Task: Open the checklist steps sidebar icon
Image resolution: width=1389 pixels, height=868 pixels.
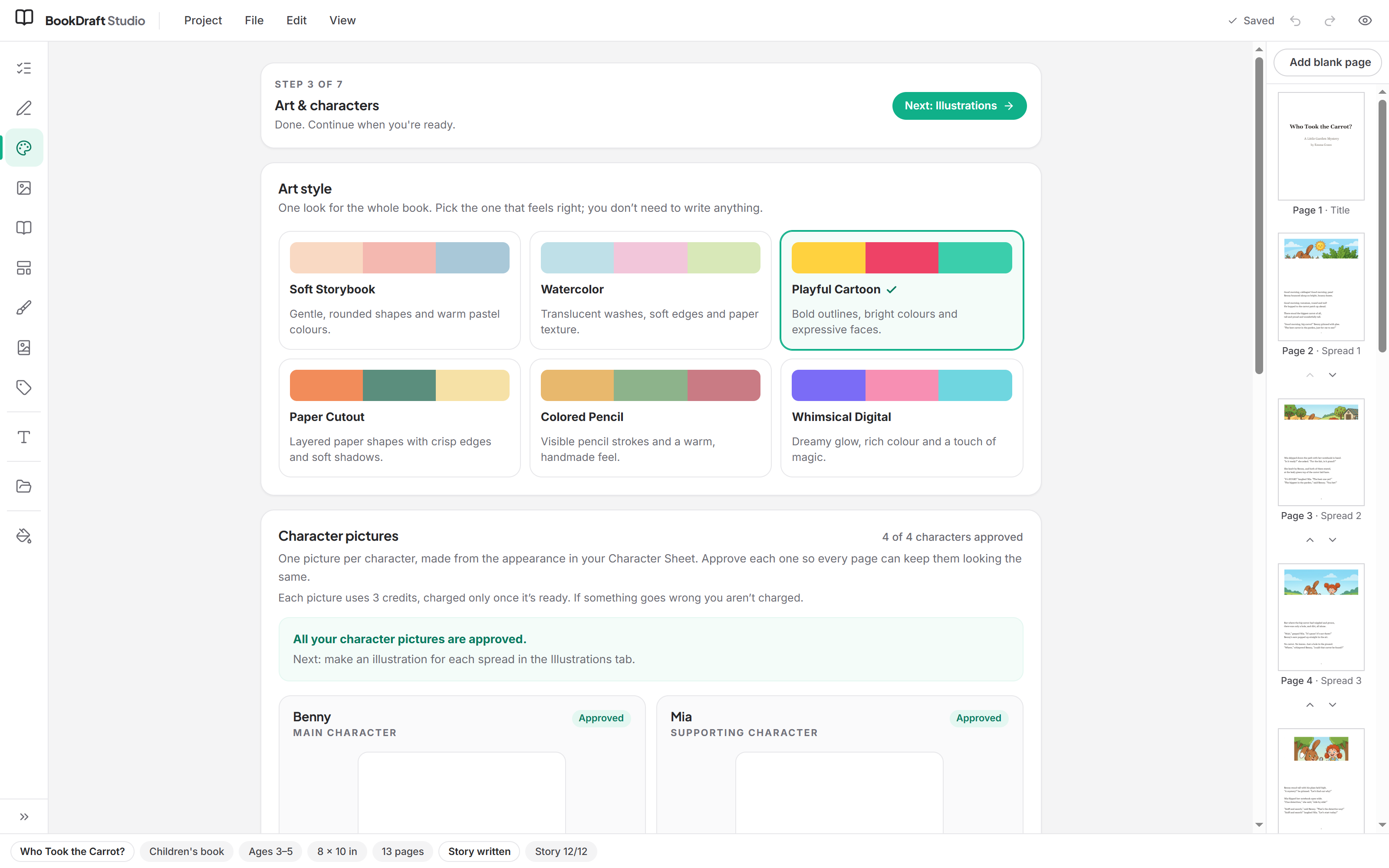Action: pos(23,68)
